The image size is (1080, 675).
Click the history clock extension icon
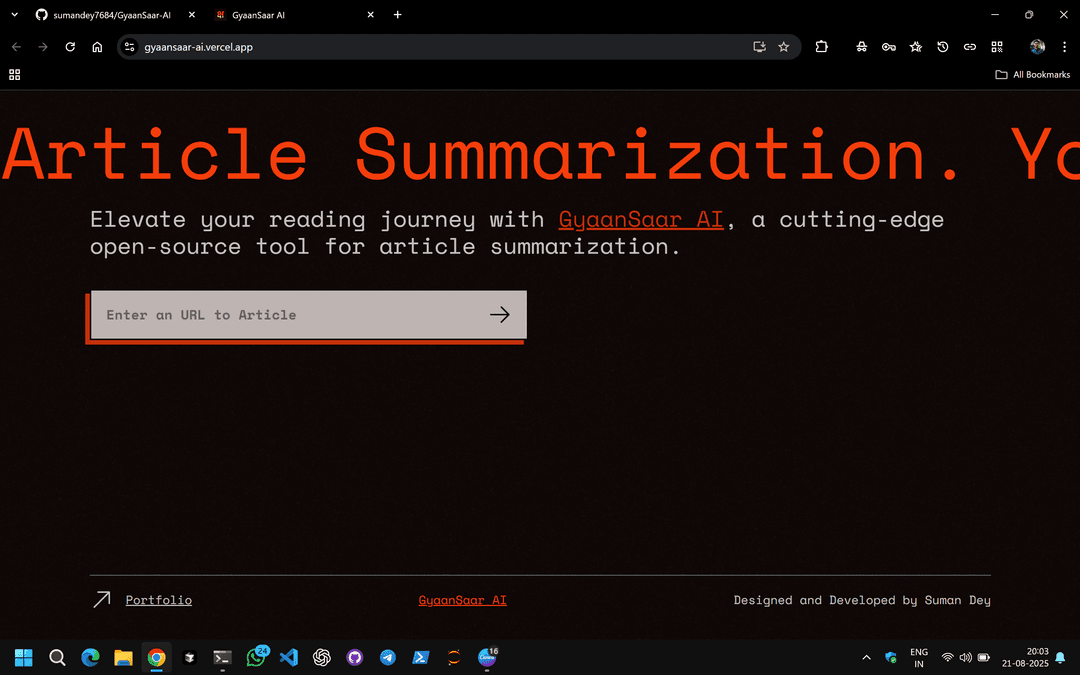(x=943, y=47)
